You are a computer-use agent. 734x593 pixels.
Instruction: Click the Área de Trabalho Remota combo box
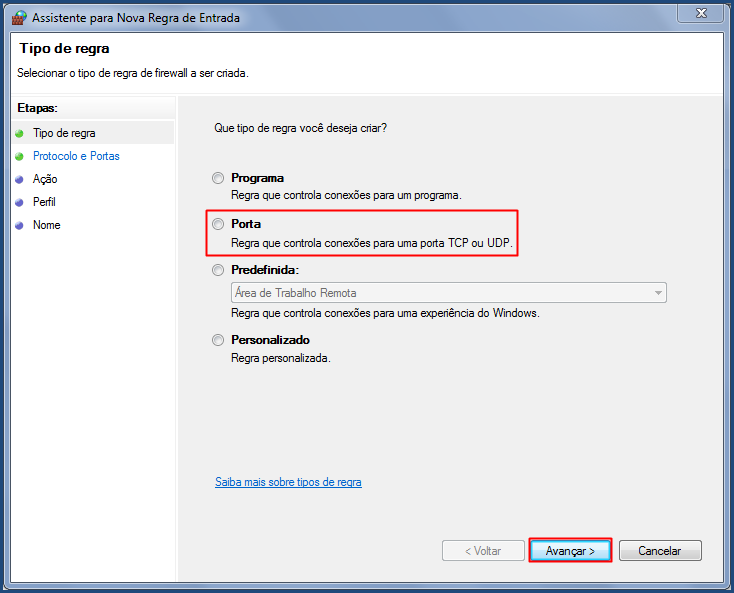point(448,293)
